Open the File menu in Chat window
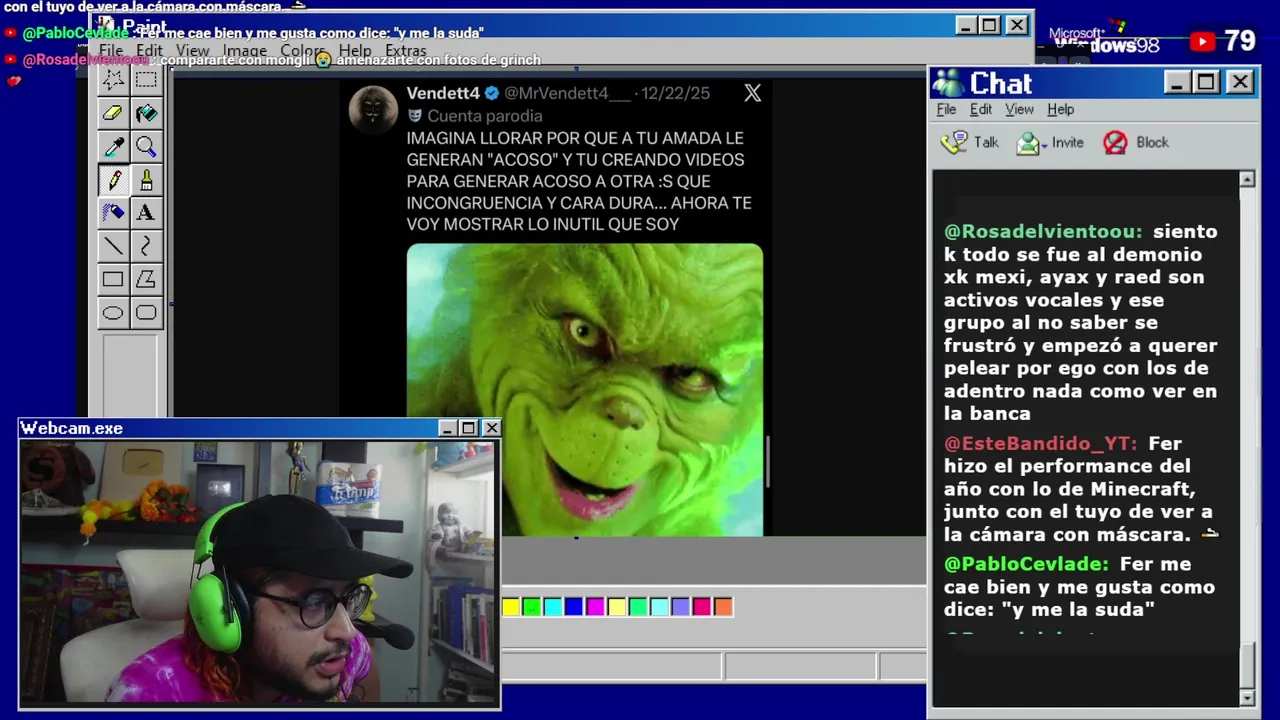 point(946,110)
